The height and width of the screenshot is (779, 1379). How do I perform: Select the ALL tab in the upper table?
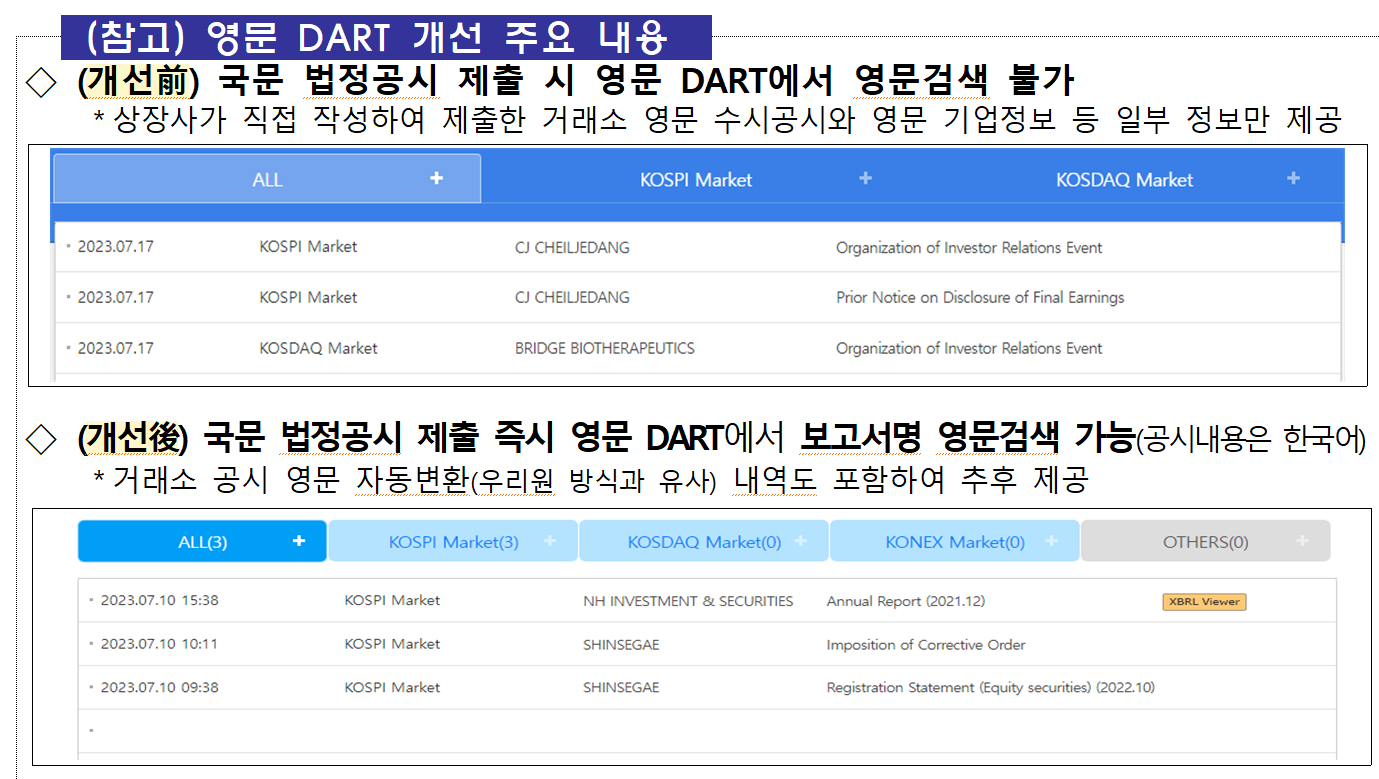coord(265,178)
